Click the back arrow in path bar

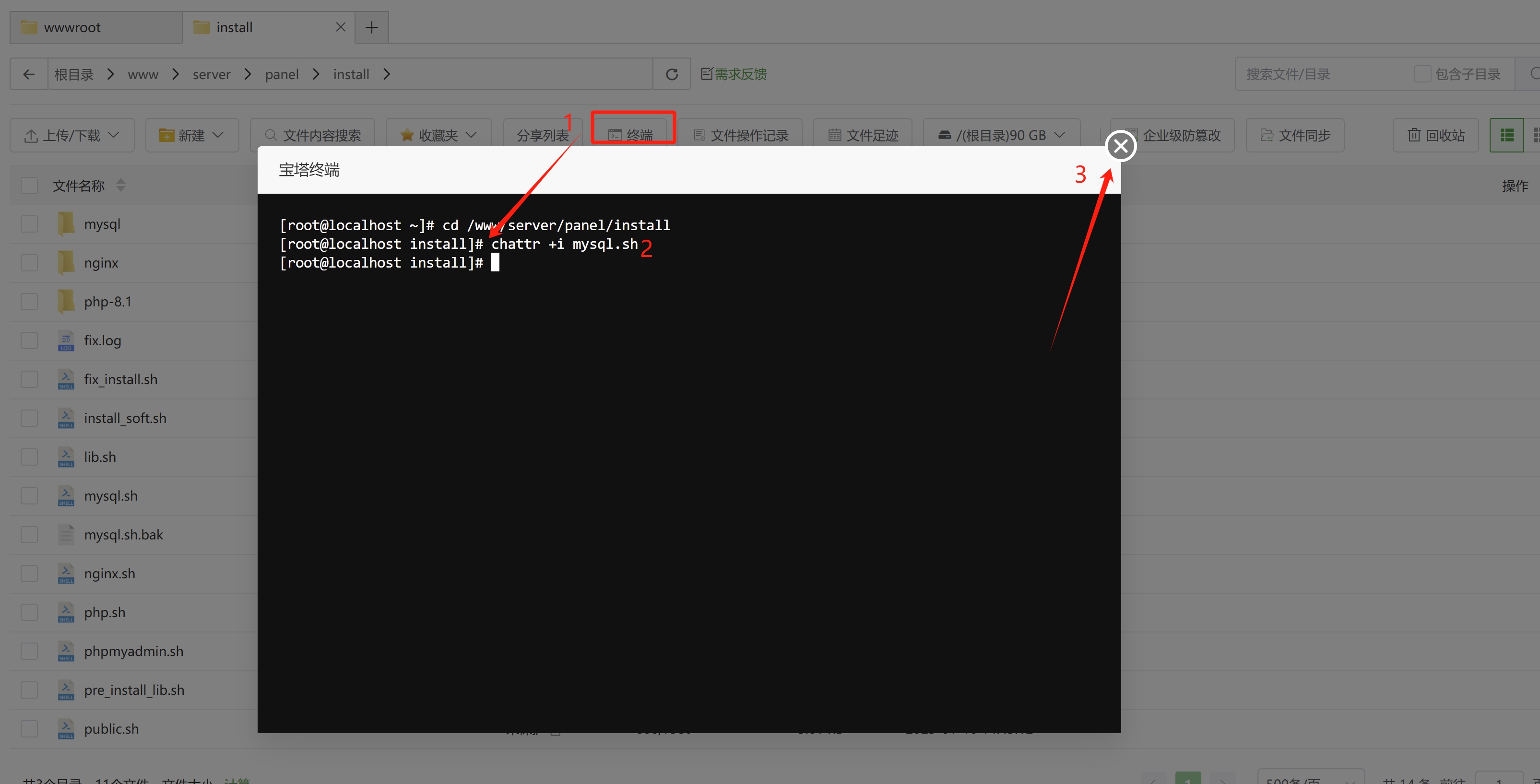(29, 74)
